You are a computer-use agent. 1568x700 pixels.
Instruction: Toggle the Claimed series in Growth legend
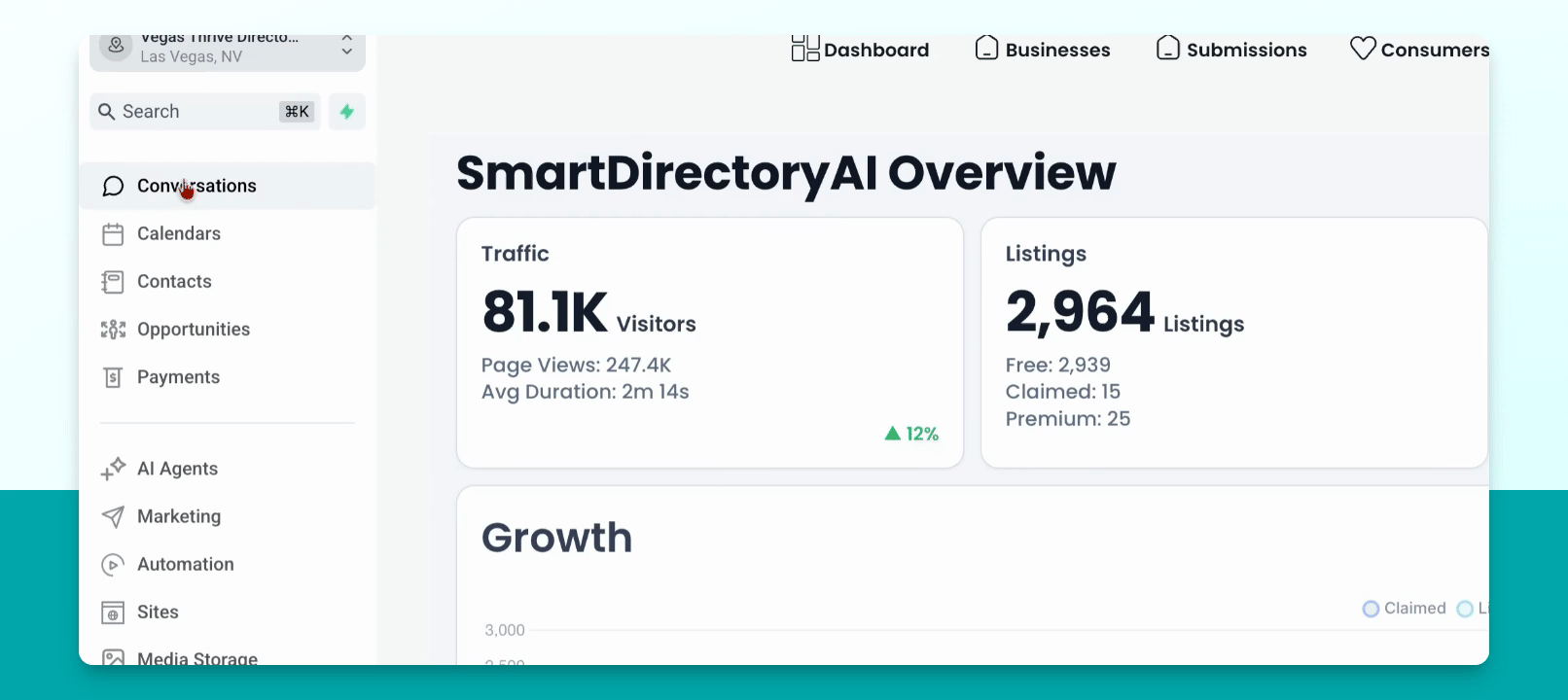1405,609
